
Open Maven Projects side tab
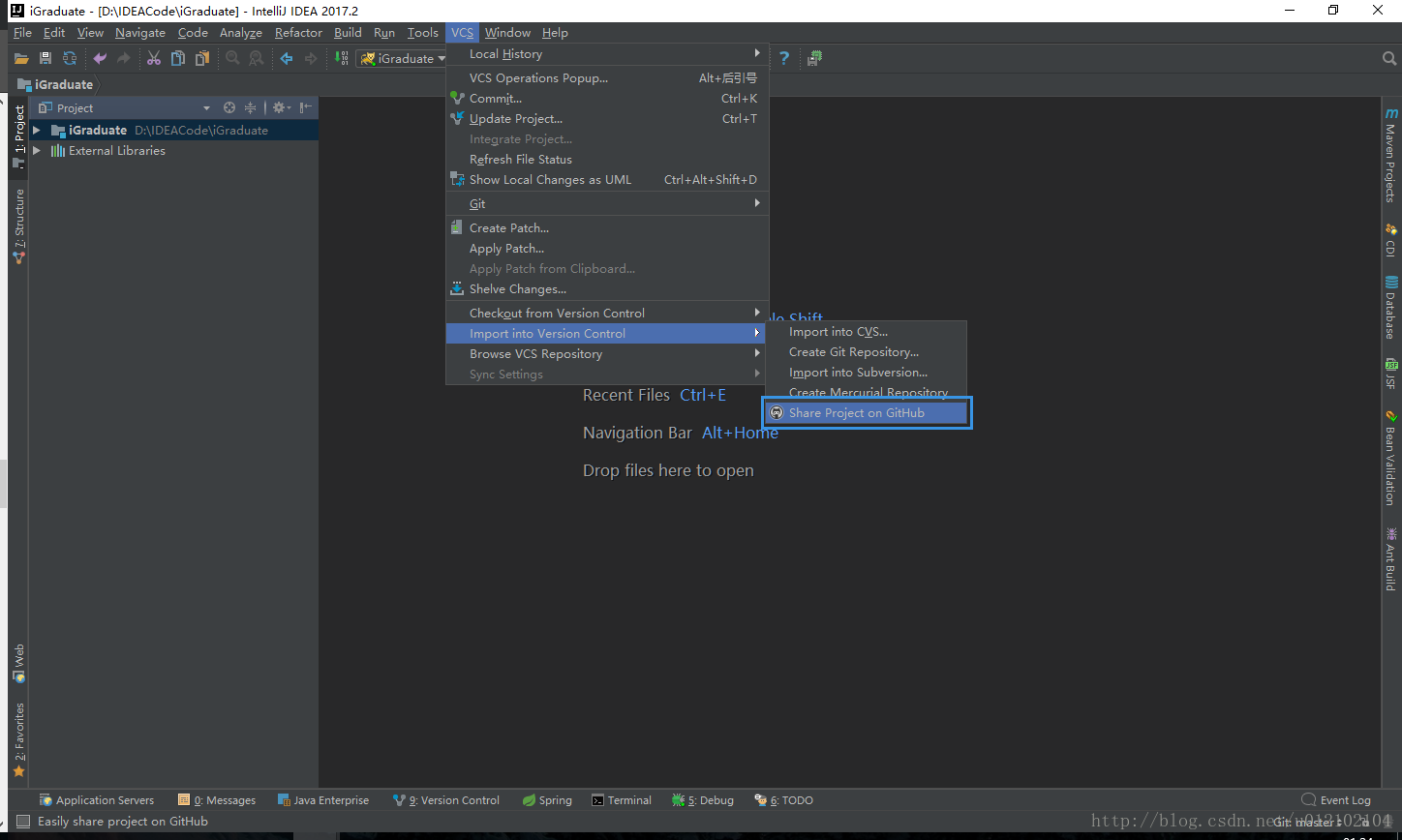tap(1391, 155)
